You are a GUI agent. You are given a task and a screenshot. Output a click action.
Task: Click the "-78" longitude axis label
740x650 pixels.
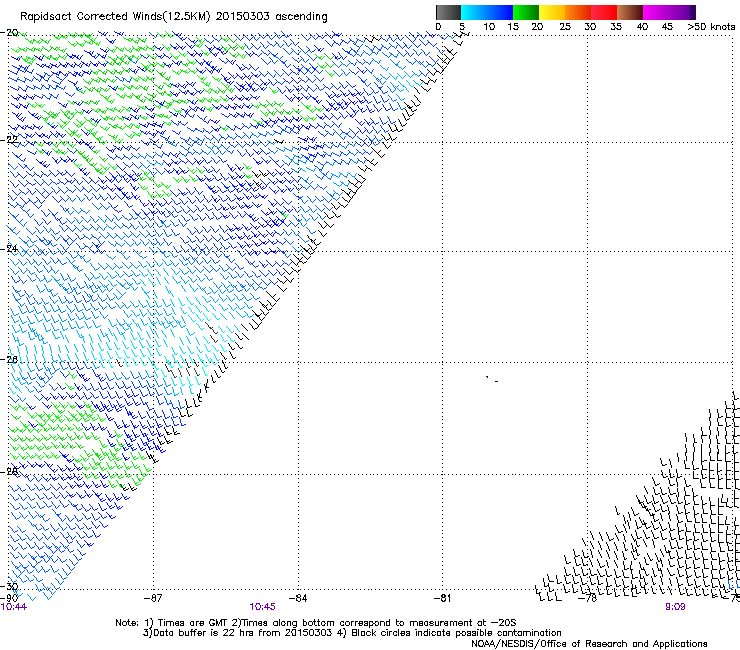pos(588,598)
